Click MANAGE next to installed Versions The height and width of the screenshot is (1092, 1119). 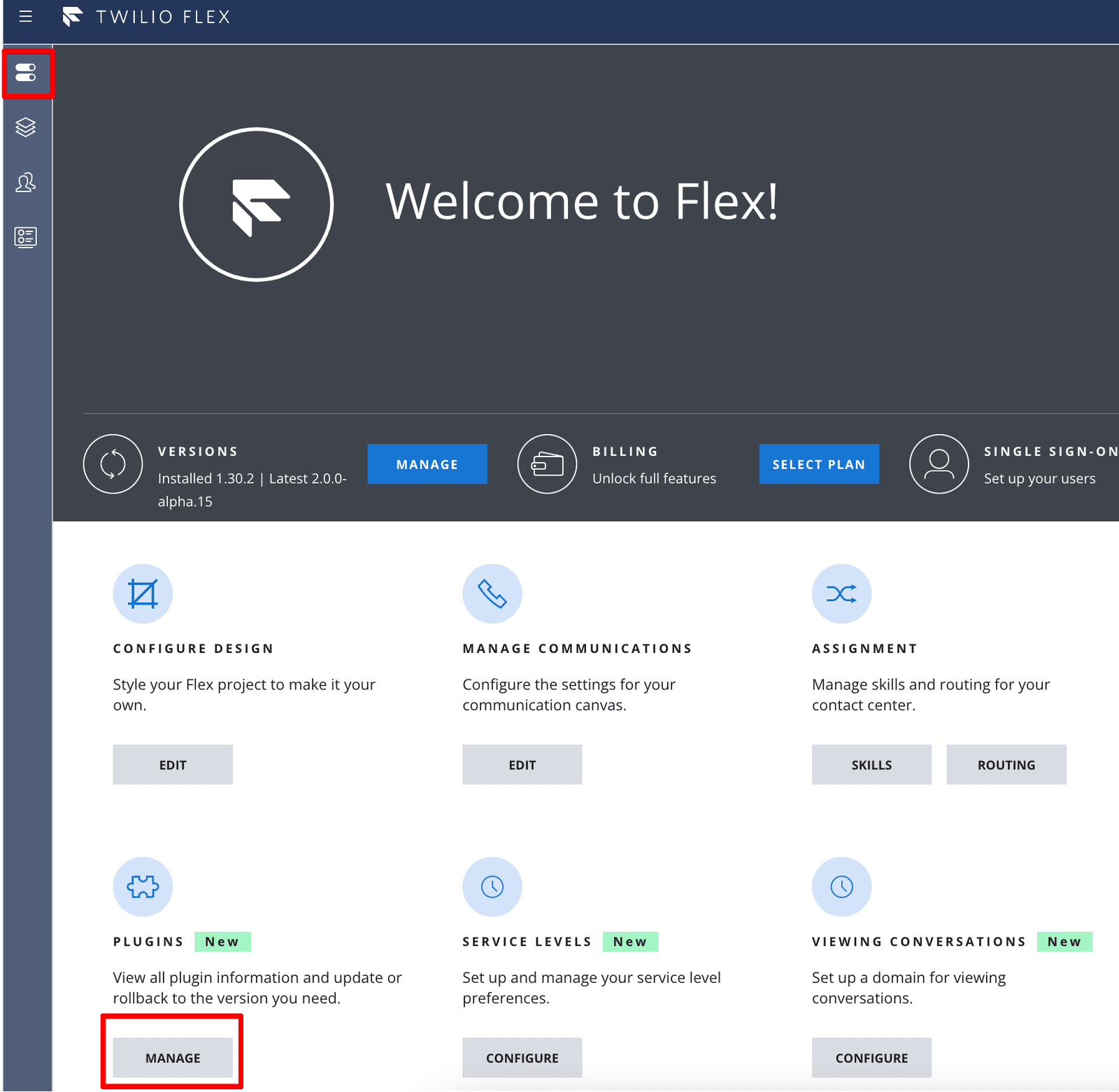point(427,464)
